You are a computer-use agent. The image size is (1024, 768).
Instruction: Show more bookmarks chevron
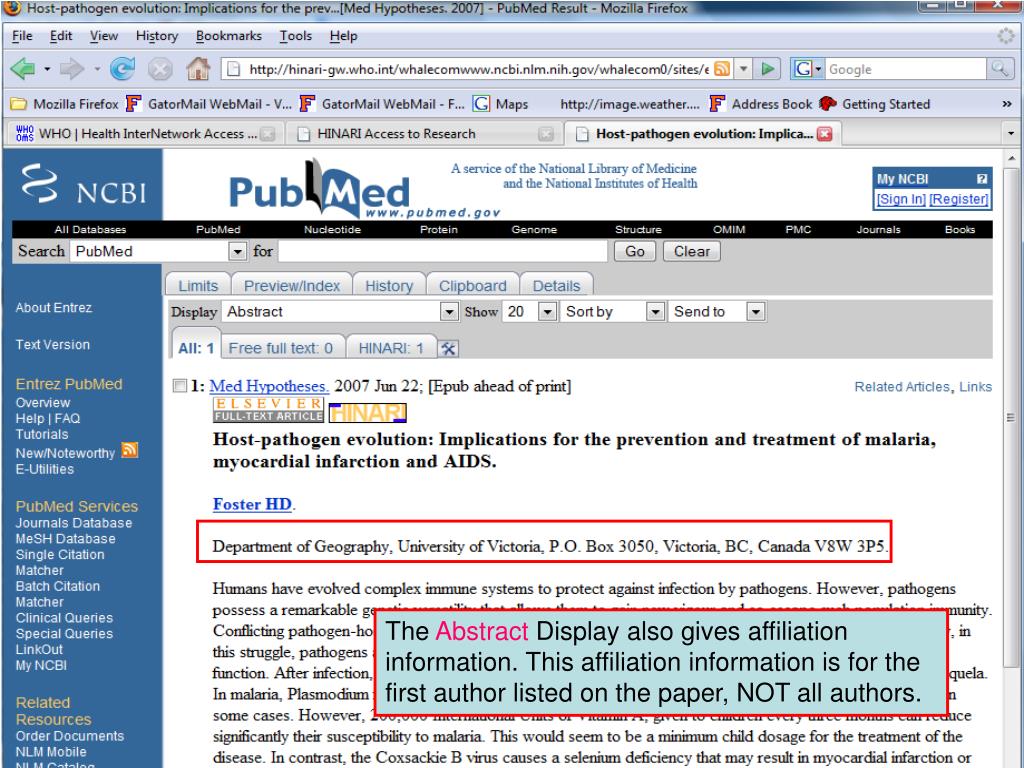pyautogui.click(x=1006, y=104)
